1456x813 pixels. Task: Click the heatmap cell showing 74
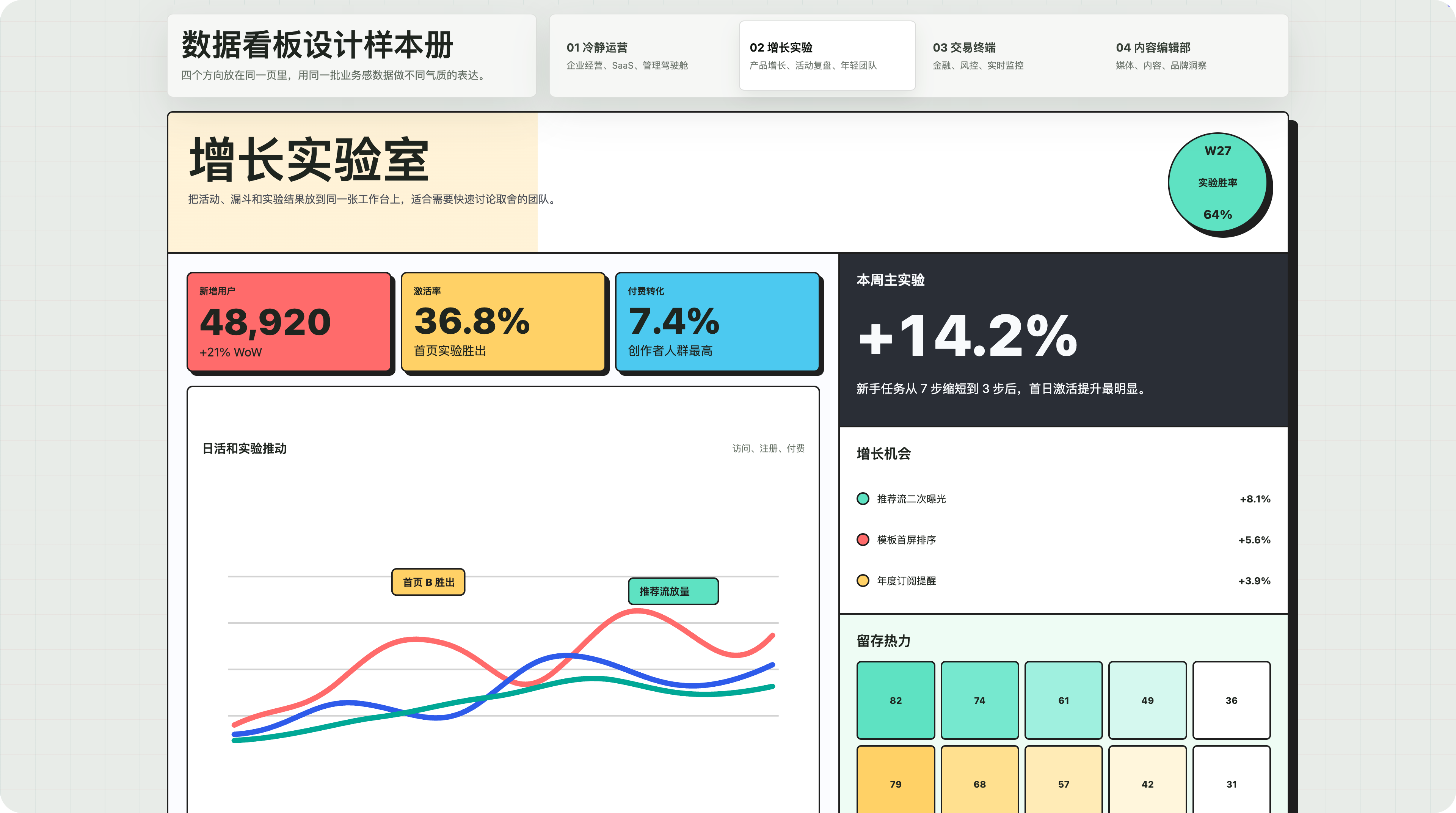point(979,700)
